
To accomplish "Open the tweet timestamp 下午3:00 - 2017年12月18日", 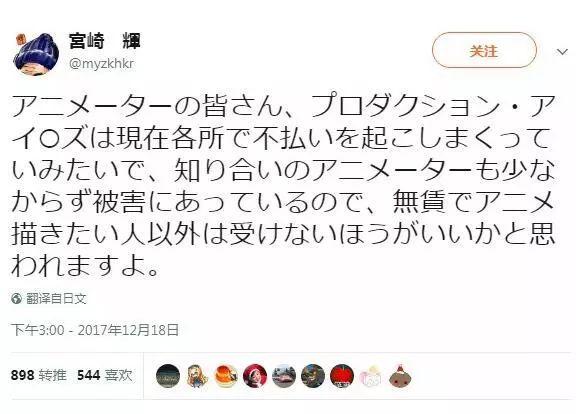I will 95,330.
